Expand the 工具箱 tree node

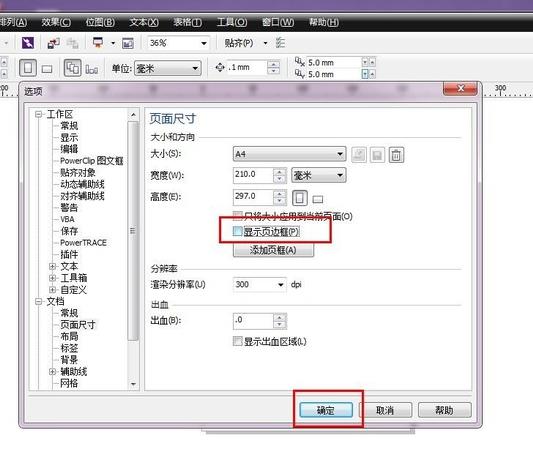52,278
